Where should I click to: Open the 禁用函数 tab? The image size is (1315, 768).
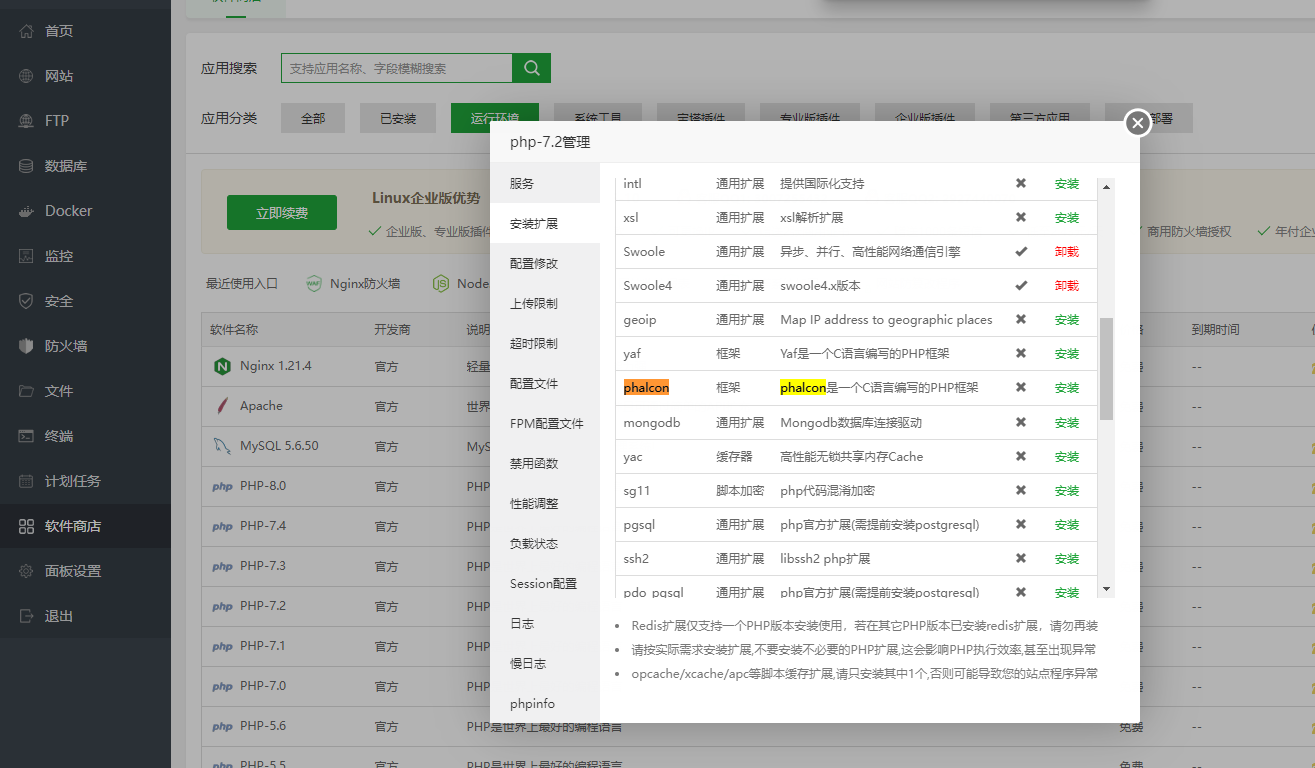(545, 463)
